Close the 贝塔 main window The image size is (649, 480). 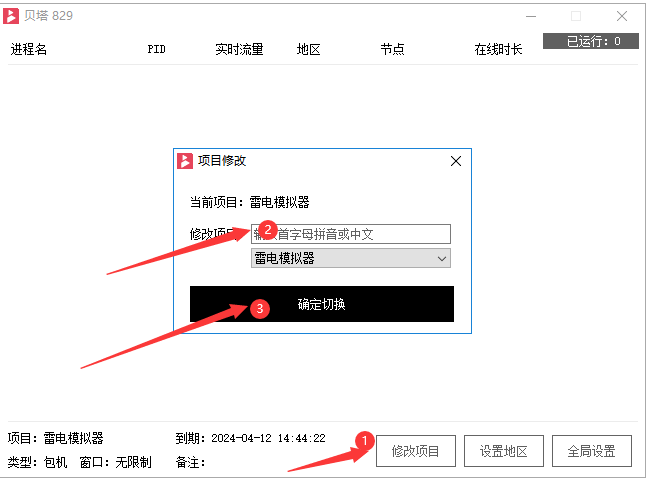pos(622,17)
